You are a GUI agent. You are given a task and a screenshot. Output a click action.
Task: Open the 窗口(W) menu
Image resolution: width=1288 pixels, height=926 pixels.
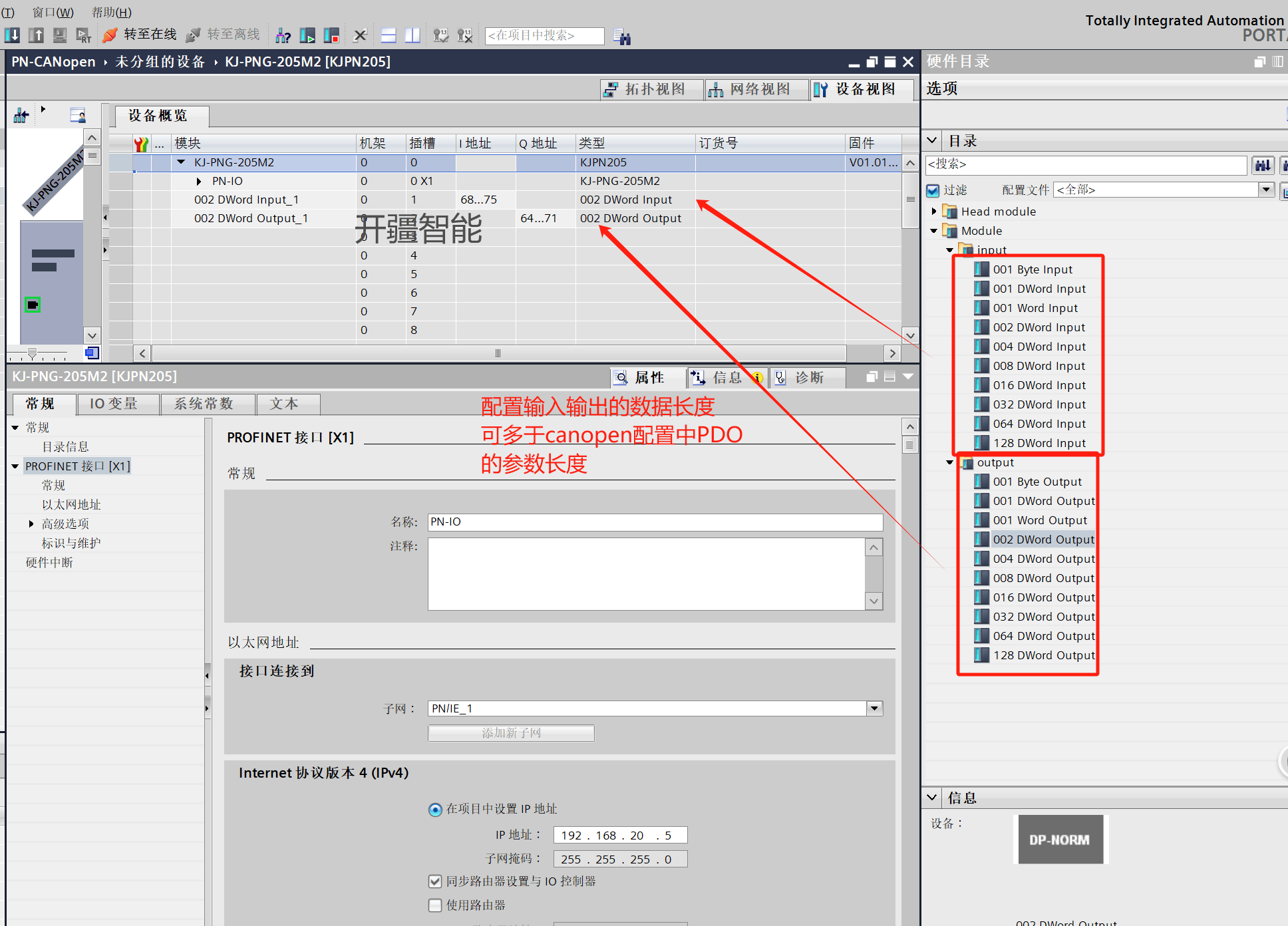(53, 12)
